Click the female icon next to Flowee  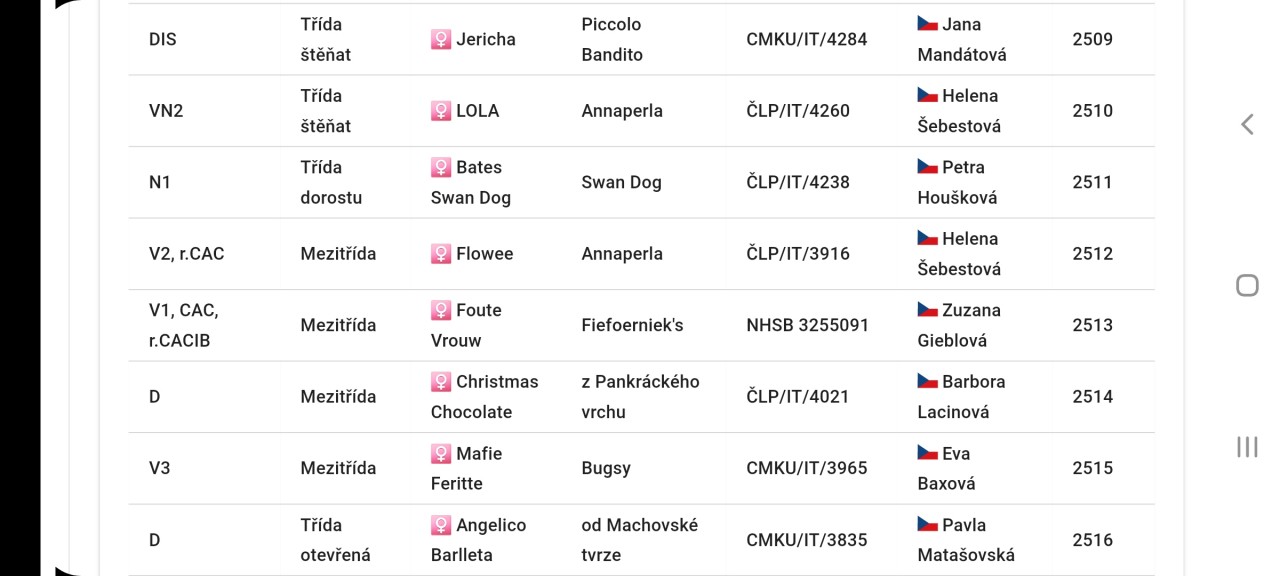pyautogui.click(x=441, y=254)
